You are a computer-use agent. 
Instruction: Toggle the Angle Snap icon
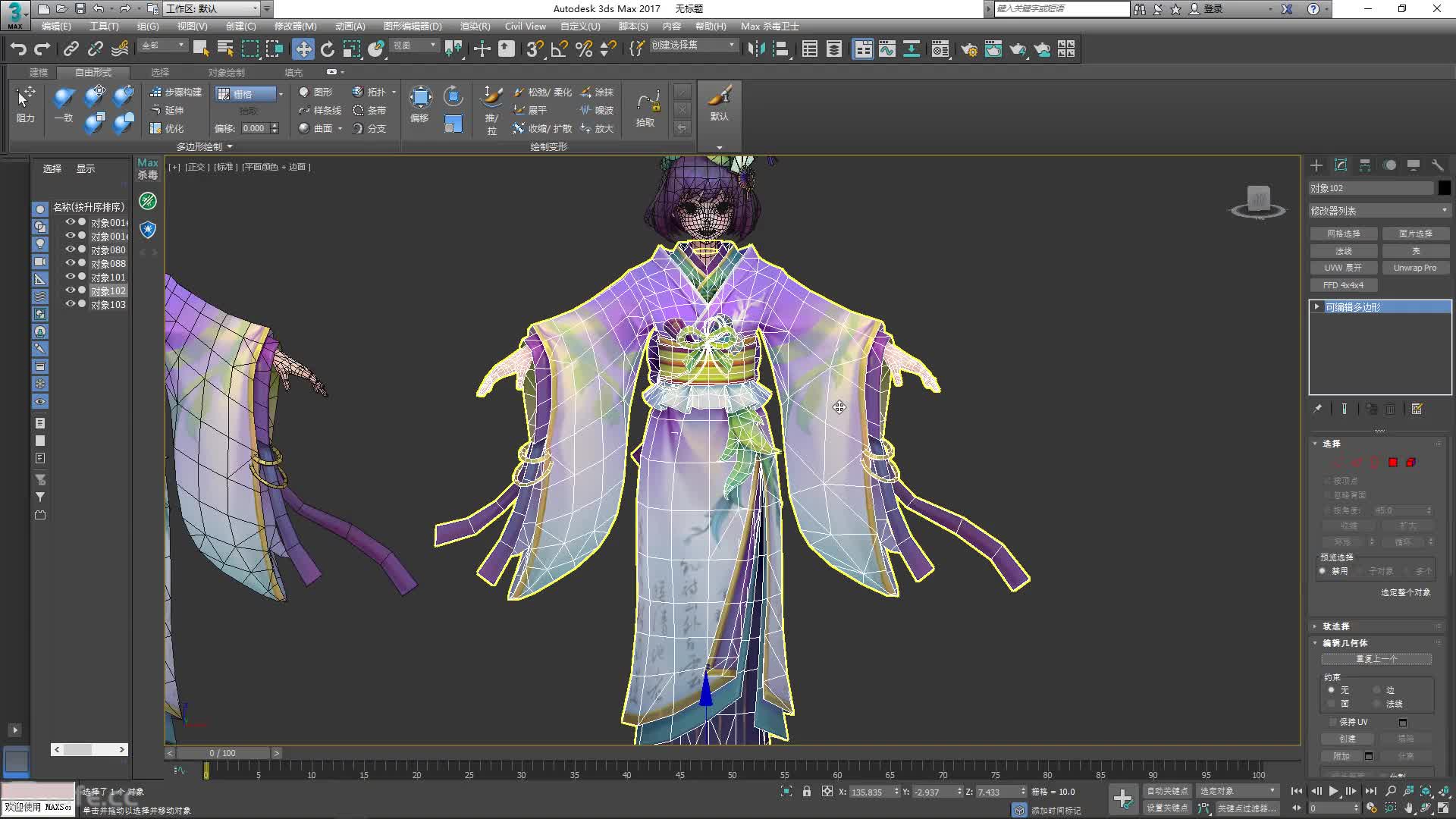pos(559,49)
